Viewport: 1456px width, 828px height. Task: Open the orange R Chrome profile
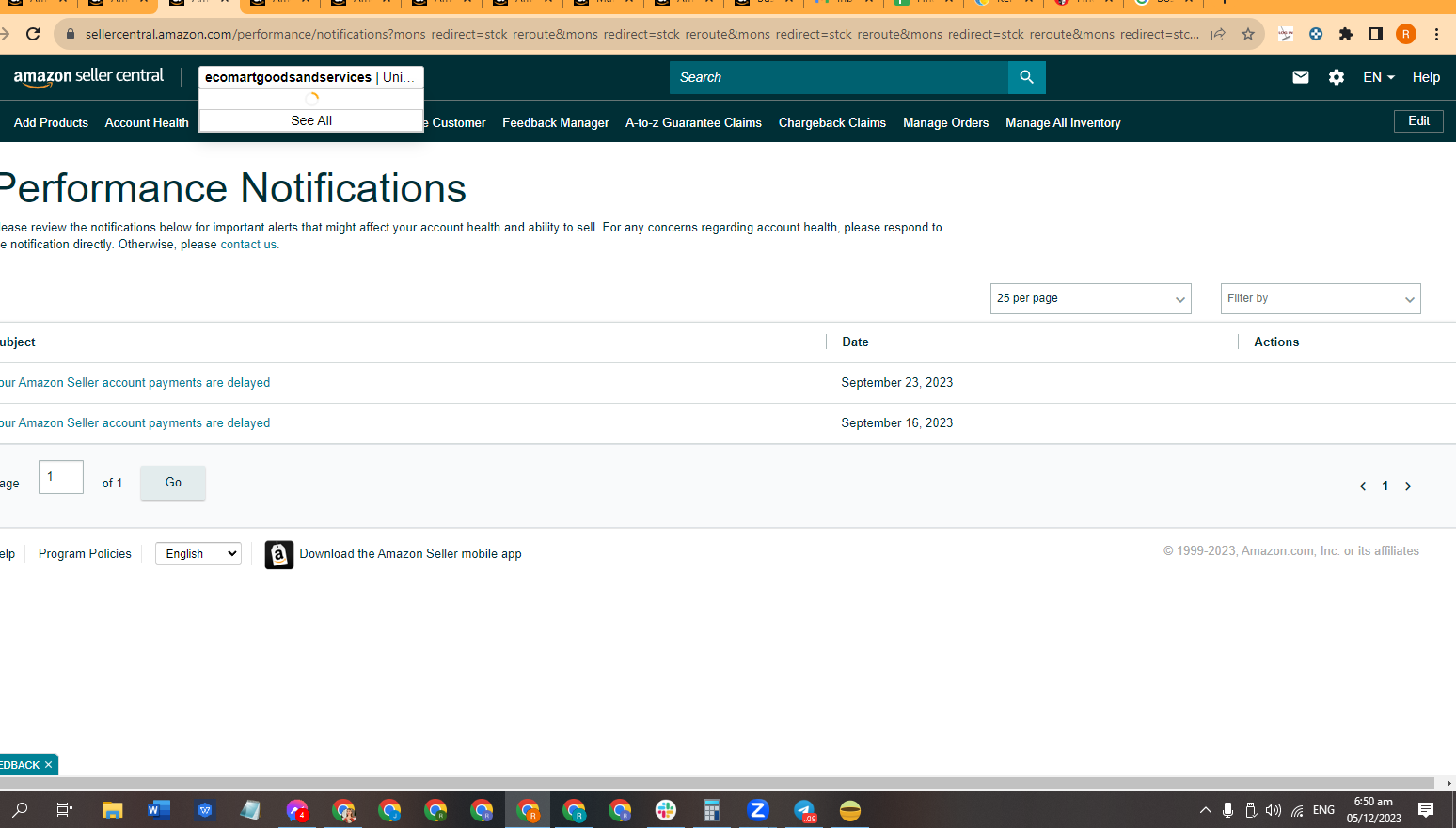point(1406,34)
